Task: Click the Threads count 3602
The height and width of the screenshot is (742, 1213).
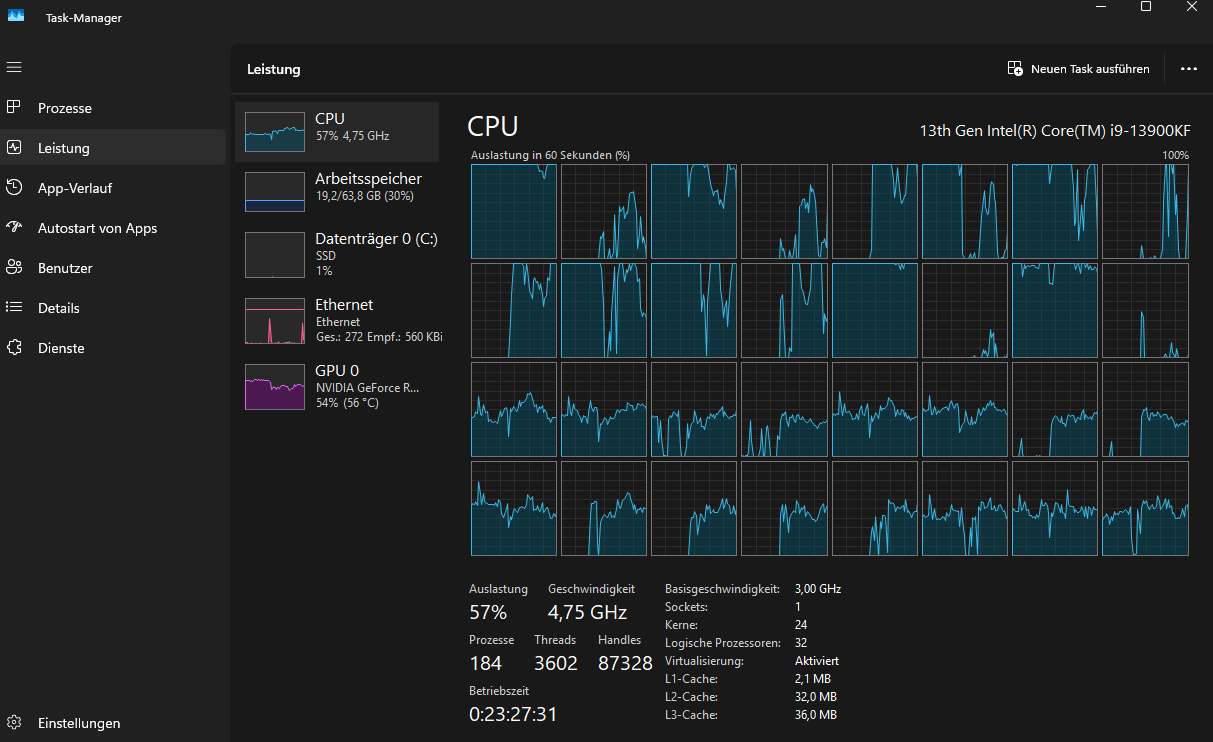Action: click(556, 663)
